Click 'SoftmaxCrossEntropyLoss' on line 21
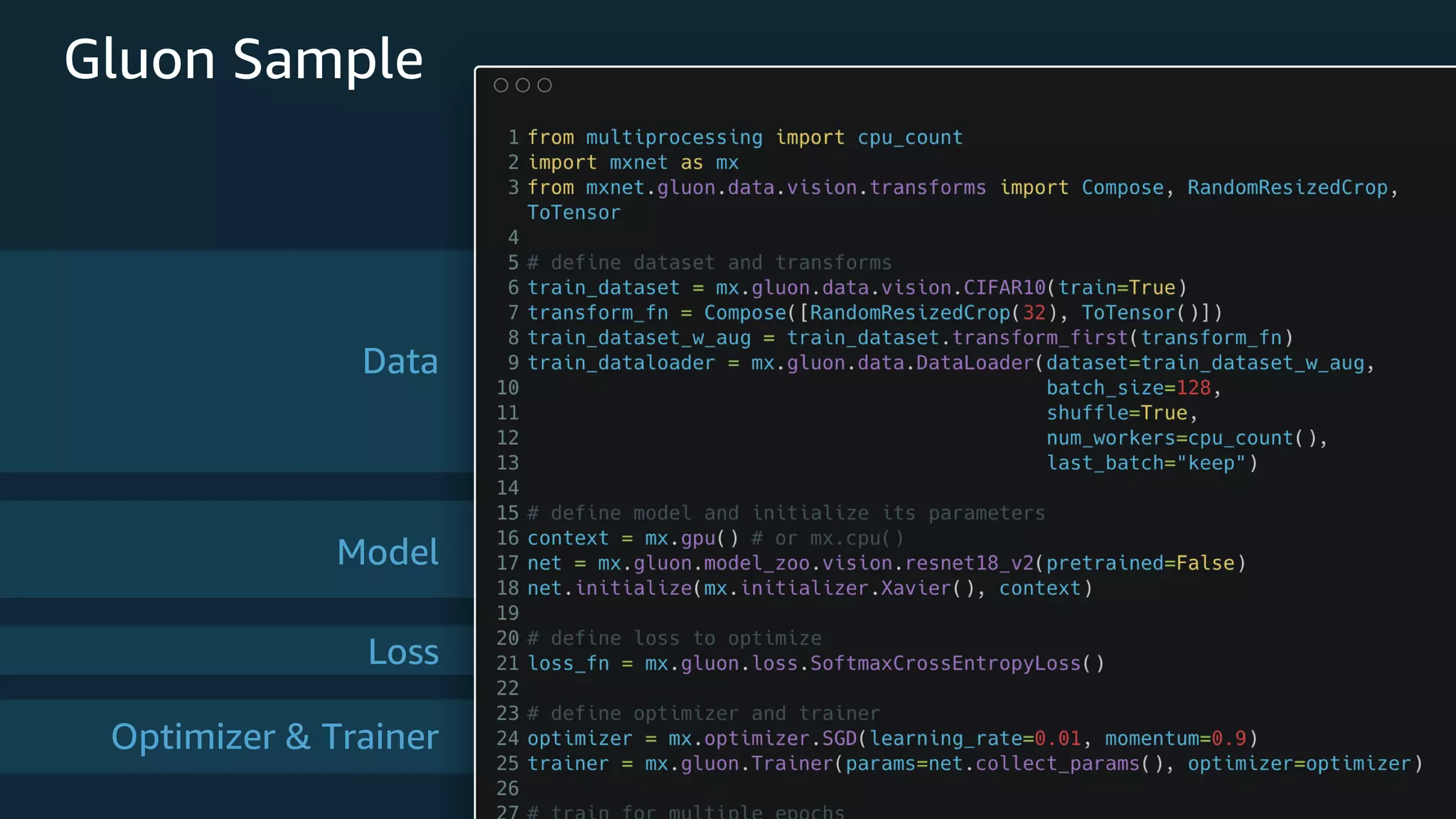 click(946, 663)
